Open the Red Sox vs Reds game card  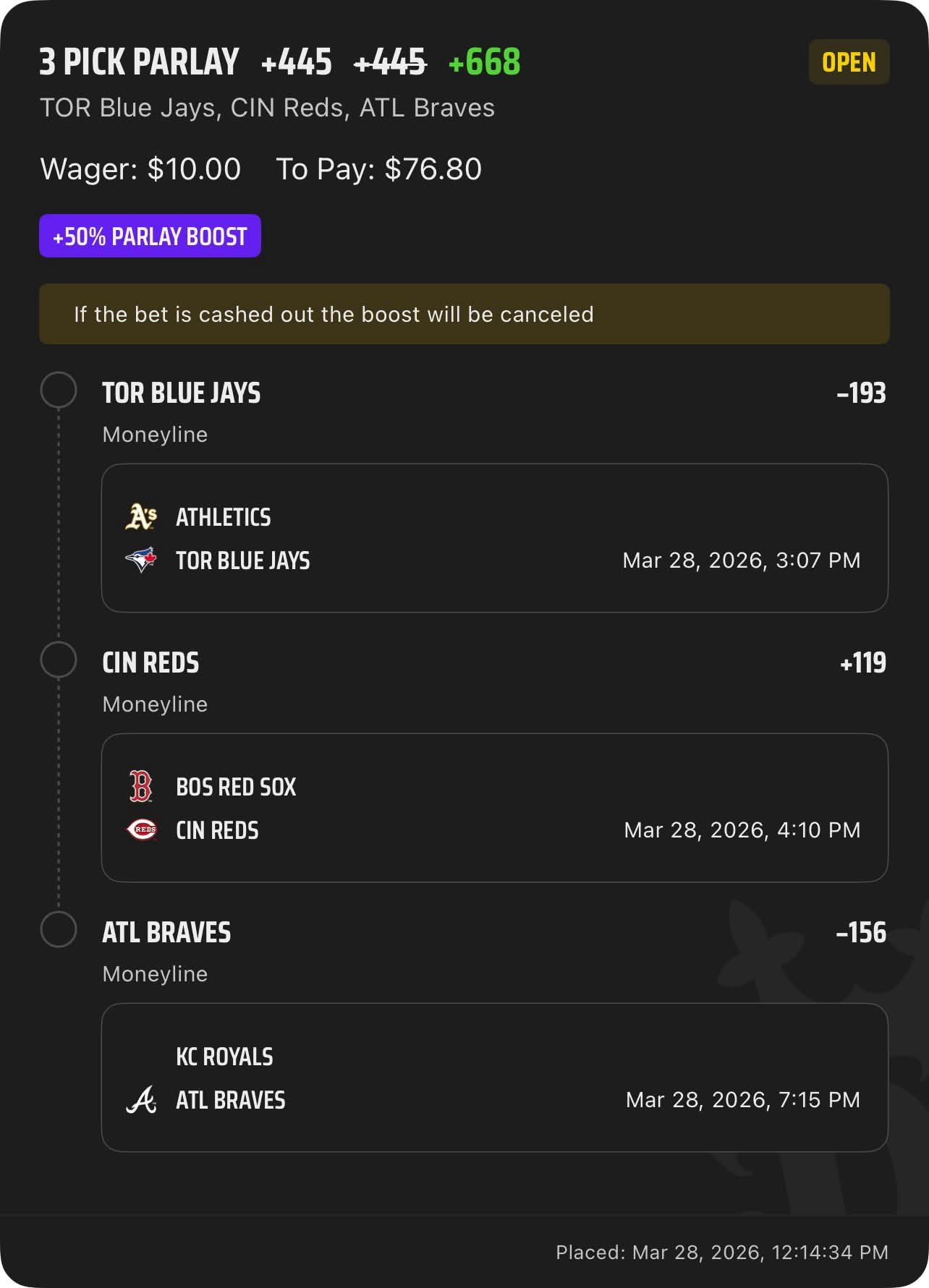(494, 808)
